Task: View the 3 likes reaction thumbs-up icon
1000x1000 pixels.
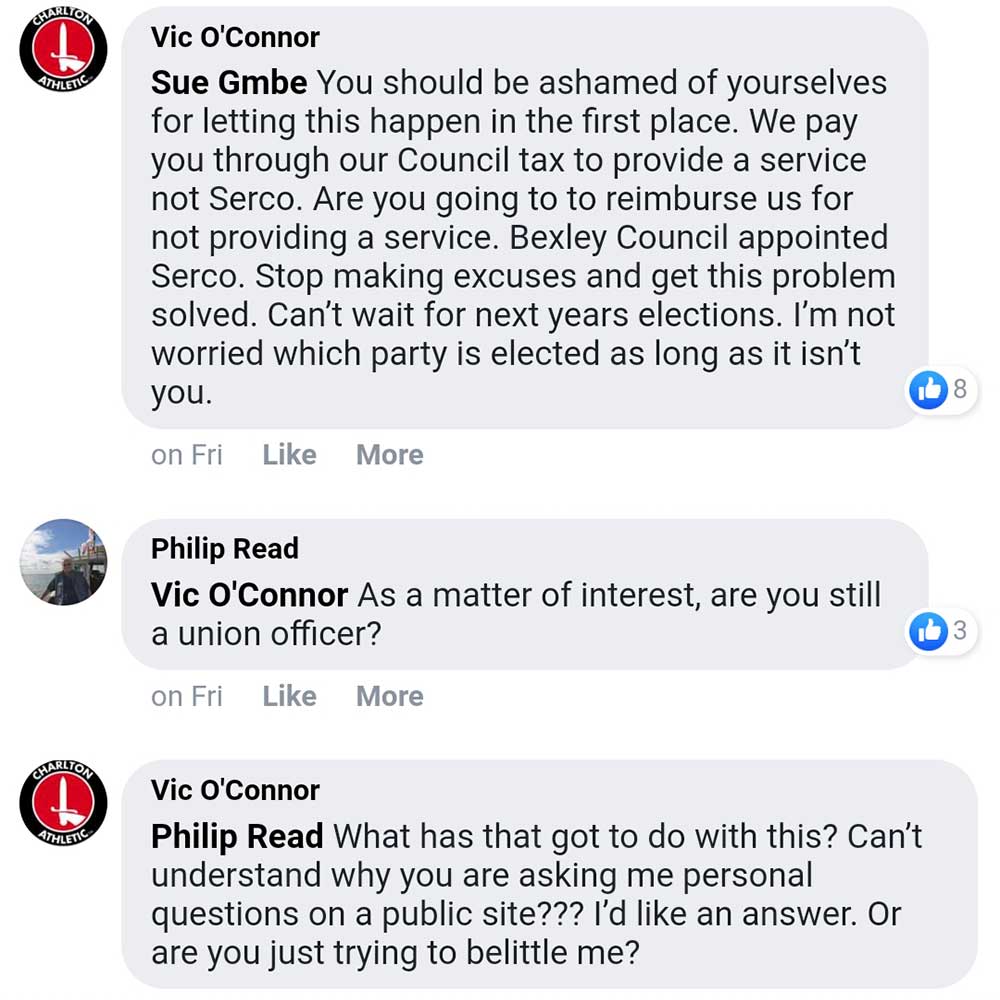Action: click(929, 630)
